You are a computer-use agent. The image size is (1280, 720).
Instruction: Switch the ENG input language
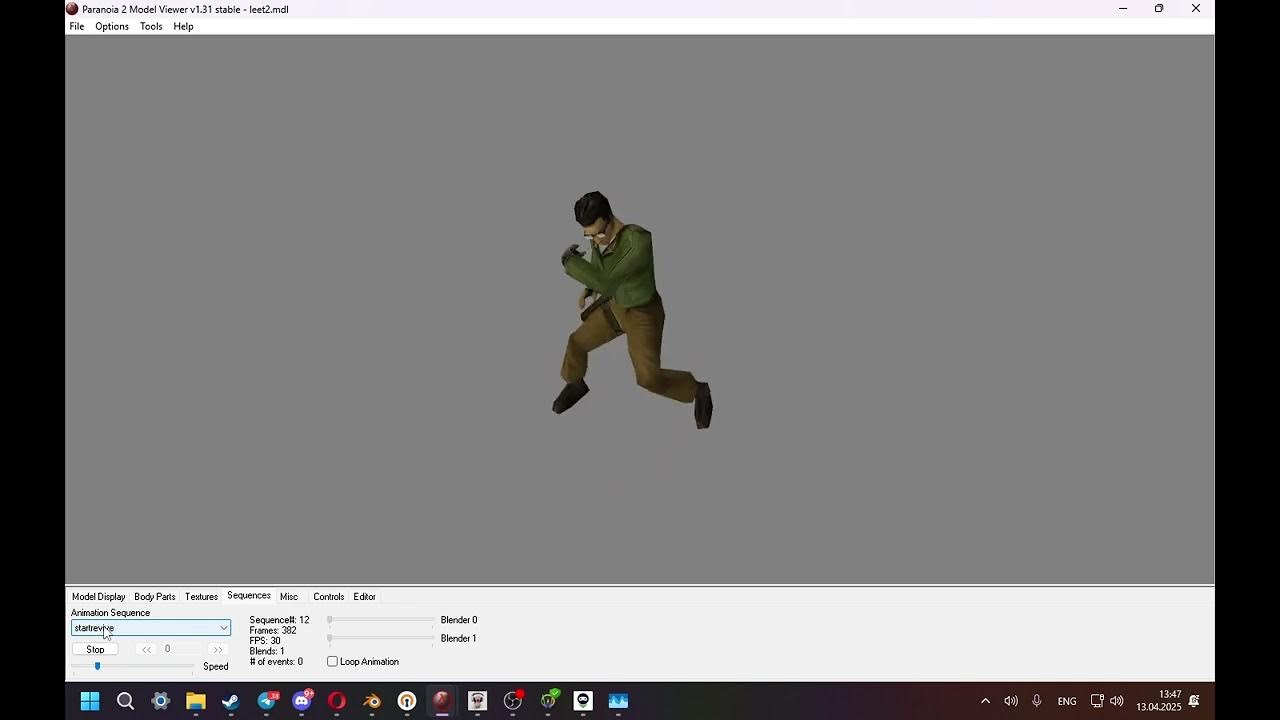(1067, 701)
